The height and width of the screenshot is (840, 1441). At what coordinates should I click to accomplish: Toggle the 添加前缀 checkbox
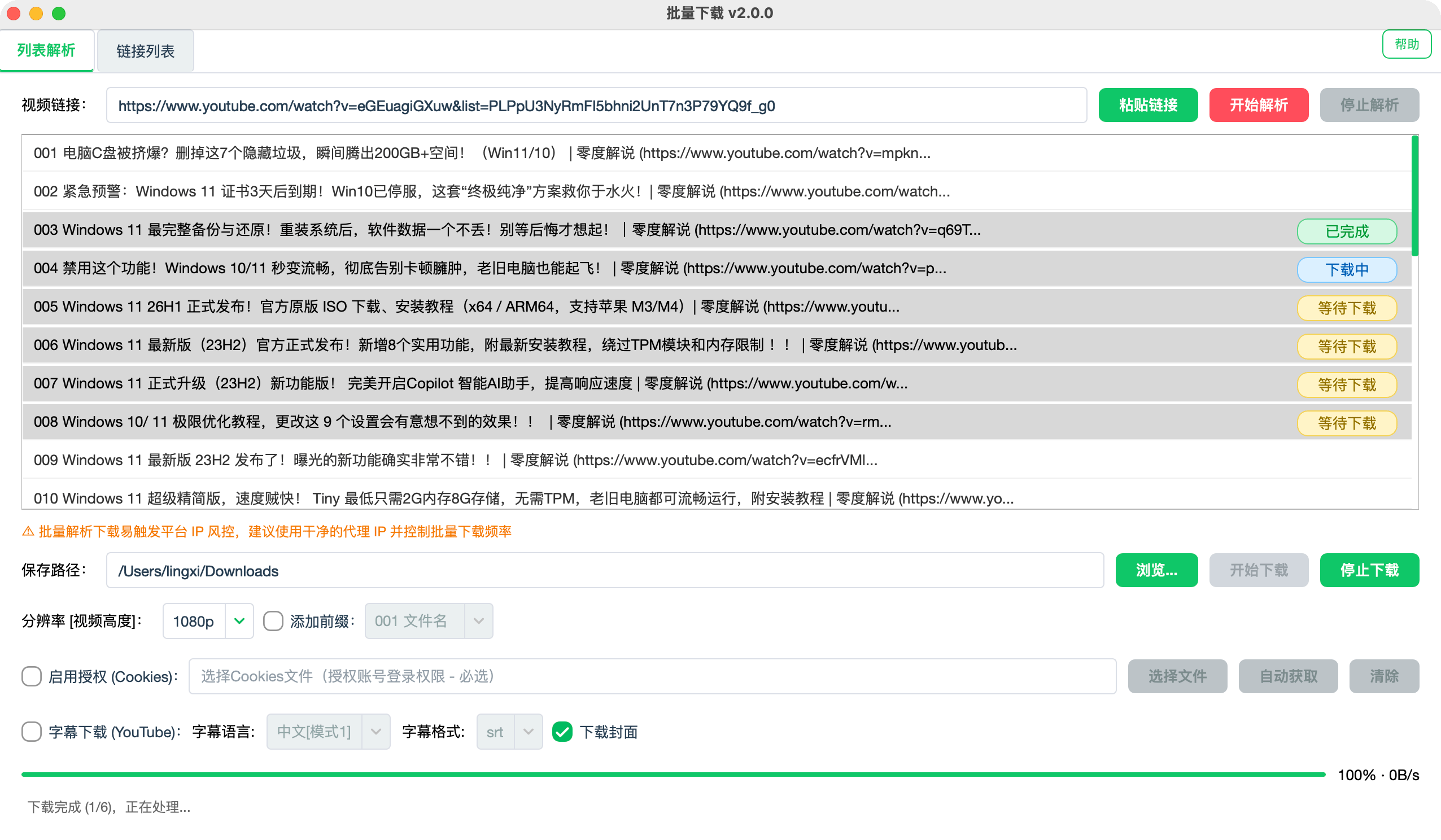273,621
